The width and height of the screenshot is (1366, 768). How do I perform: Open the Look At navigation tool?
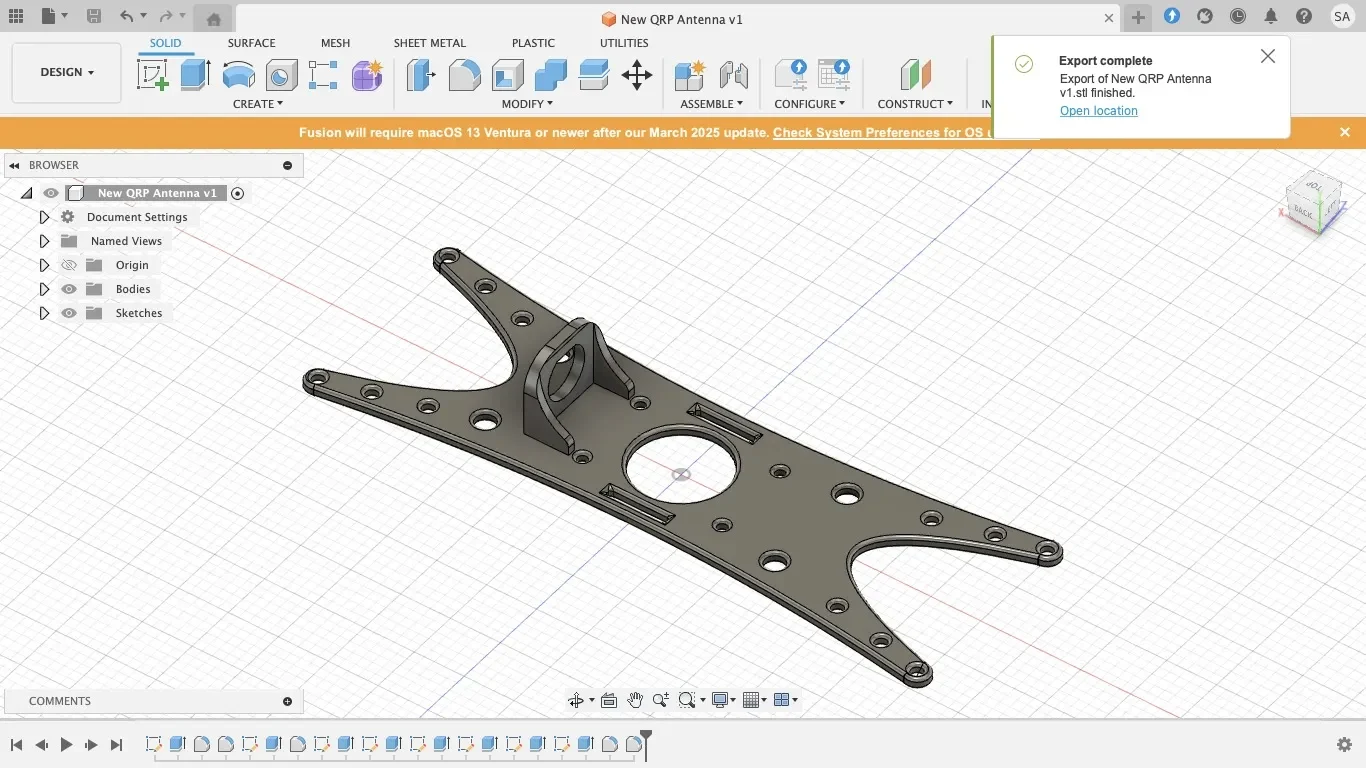coord(609,700)
